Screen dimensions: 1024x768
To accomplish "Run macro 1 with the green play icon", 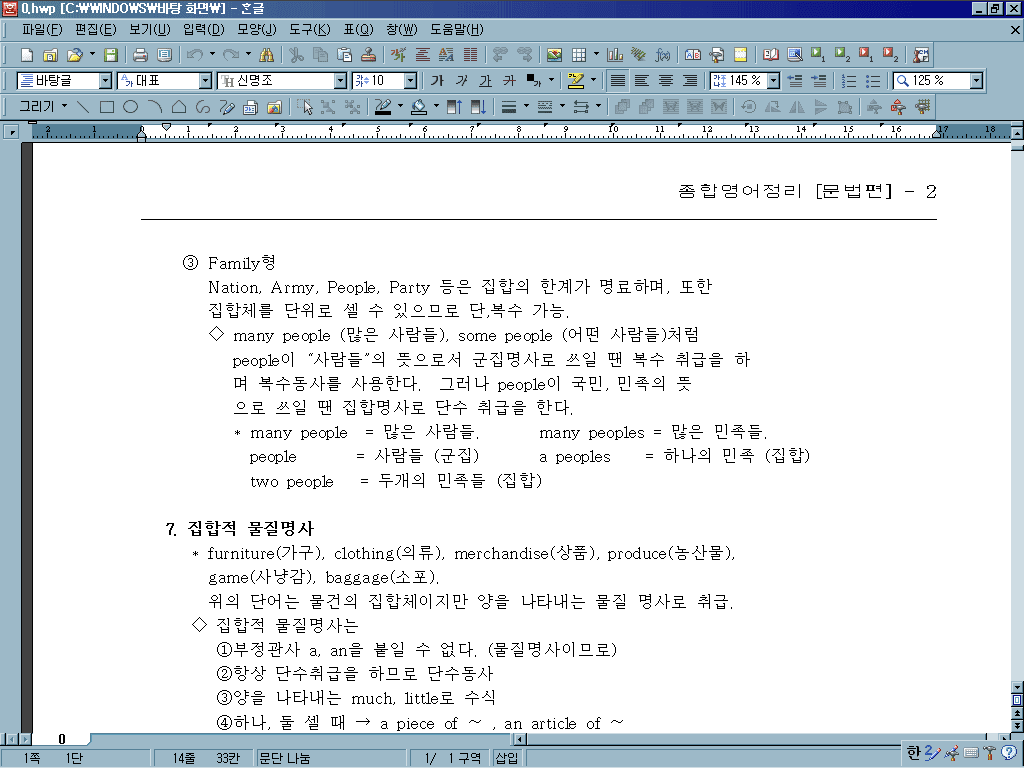I will (x=818, y=55).
